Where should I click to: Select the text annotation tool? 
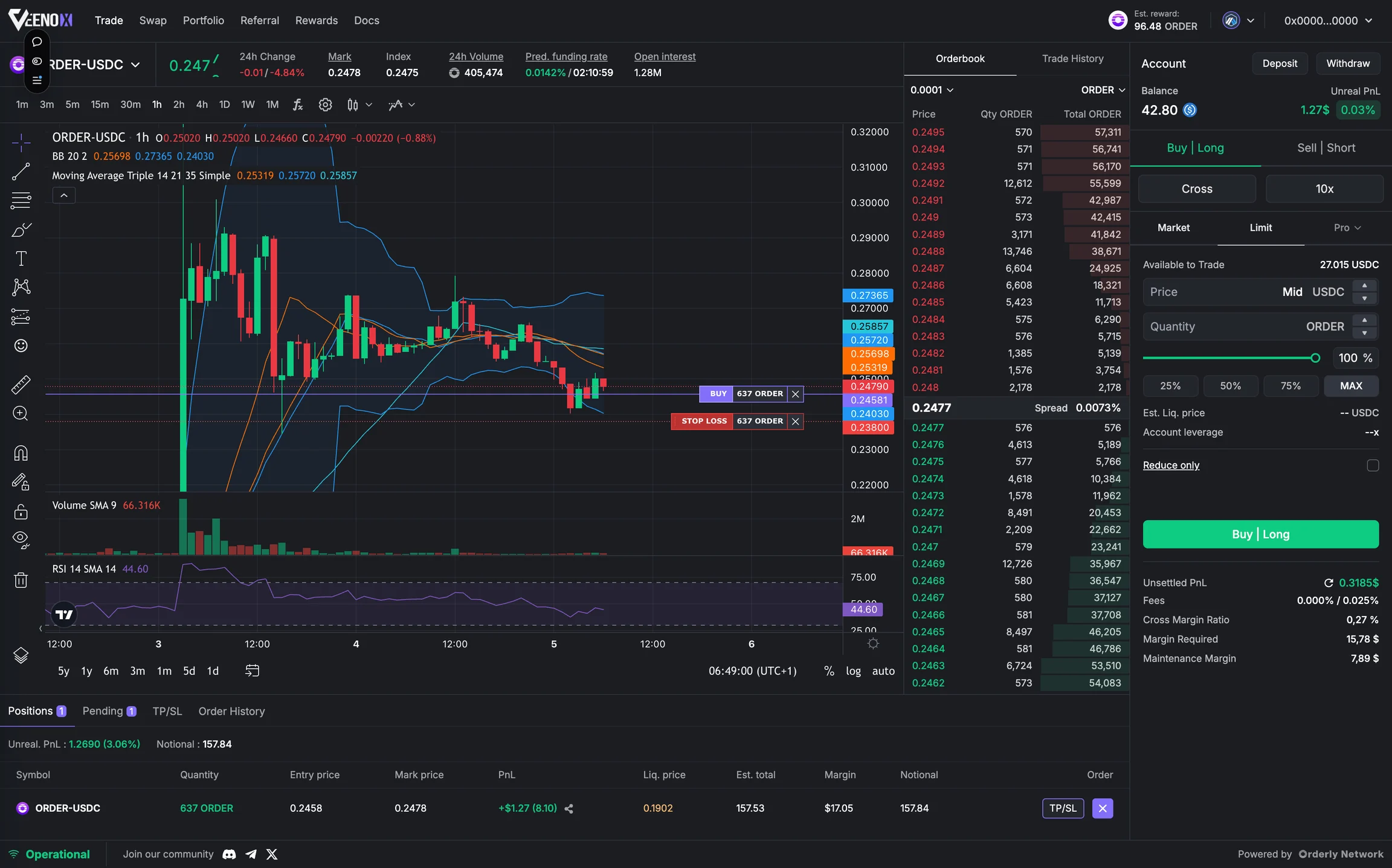coord(21,259)
